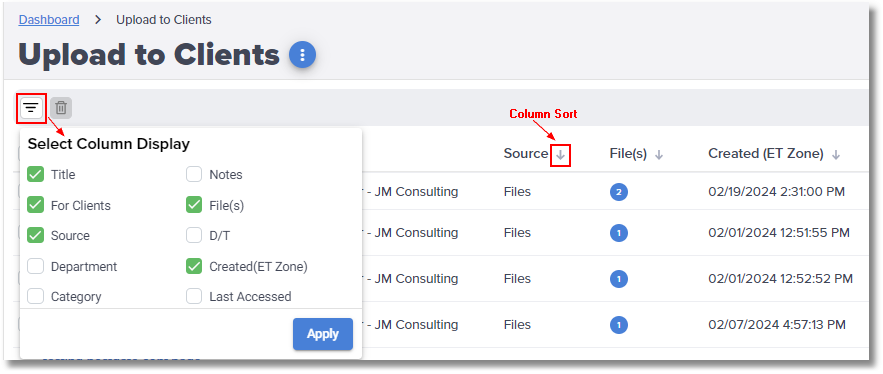This screenshot has width=883, height=374.
Task: Uncheck the For Clients checkbox
Action: (x=35, y=205)
